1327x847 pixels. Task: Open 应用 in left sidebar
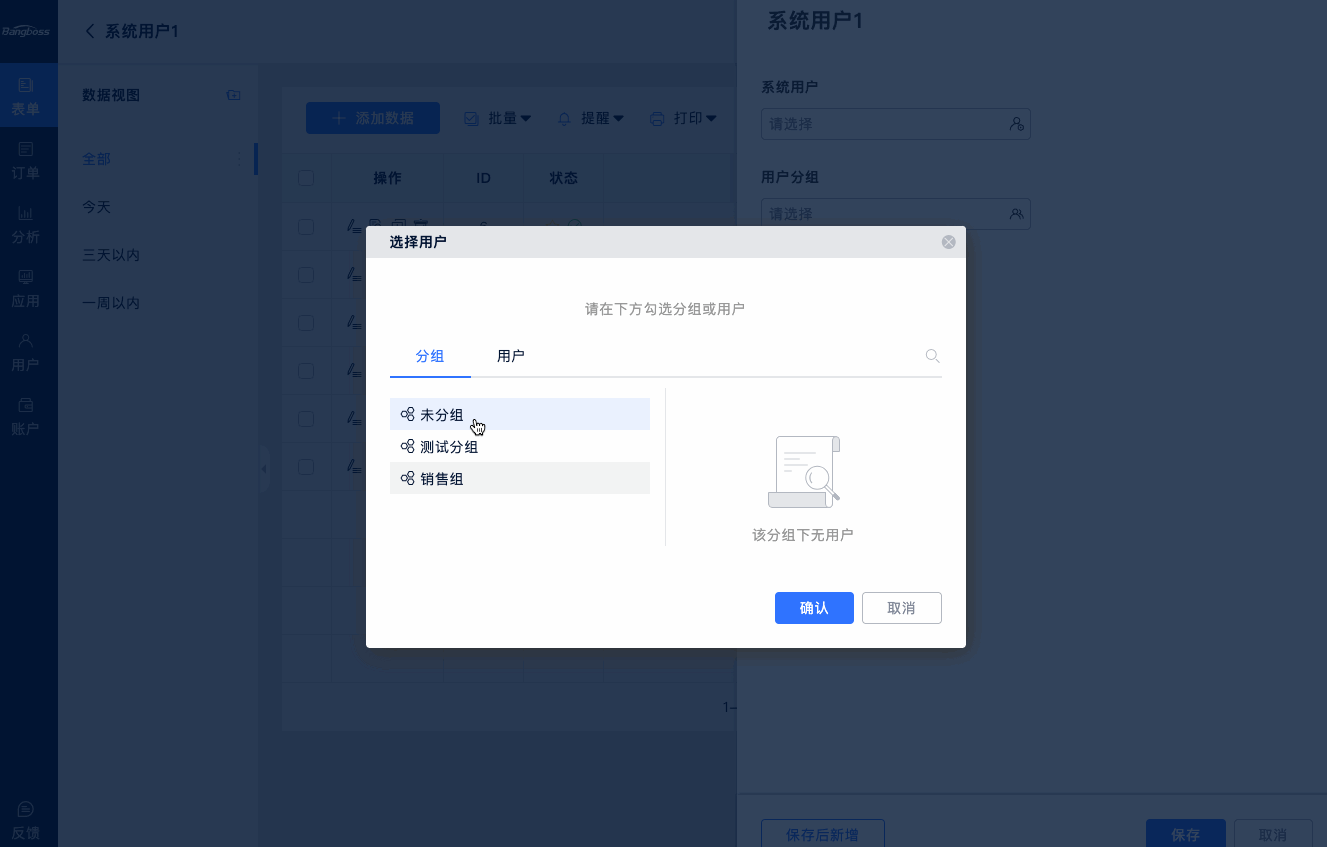coord(26,288)
